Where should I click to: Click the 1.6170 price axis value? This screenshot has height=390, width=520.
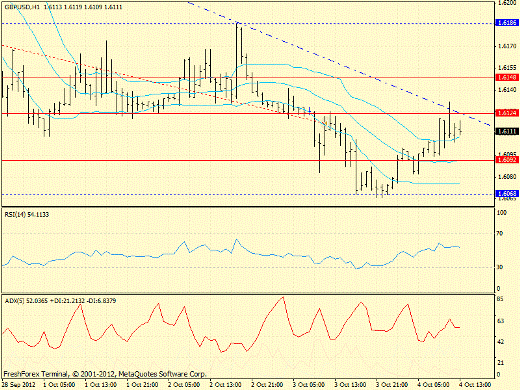pyautogui.click(x=507, y=46)
